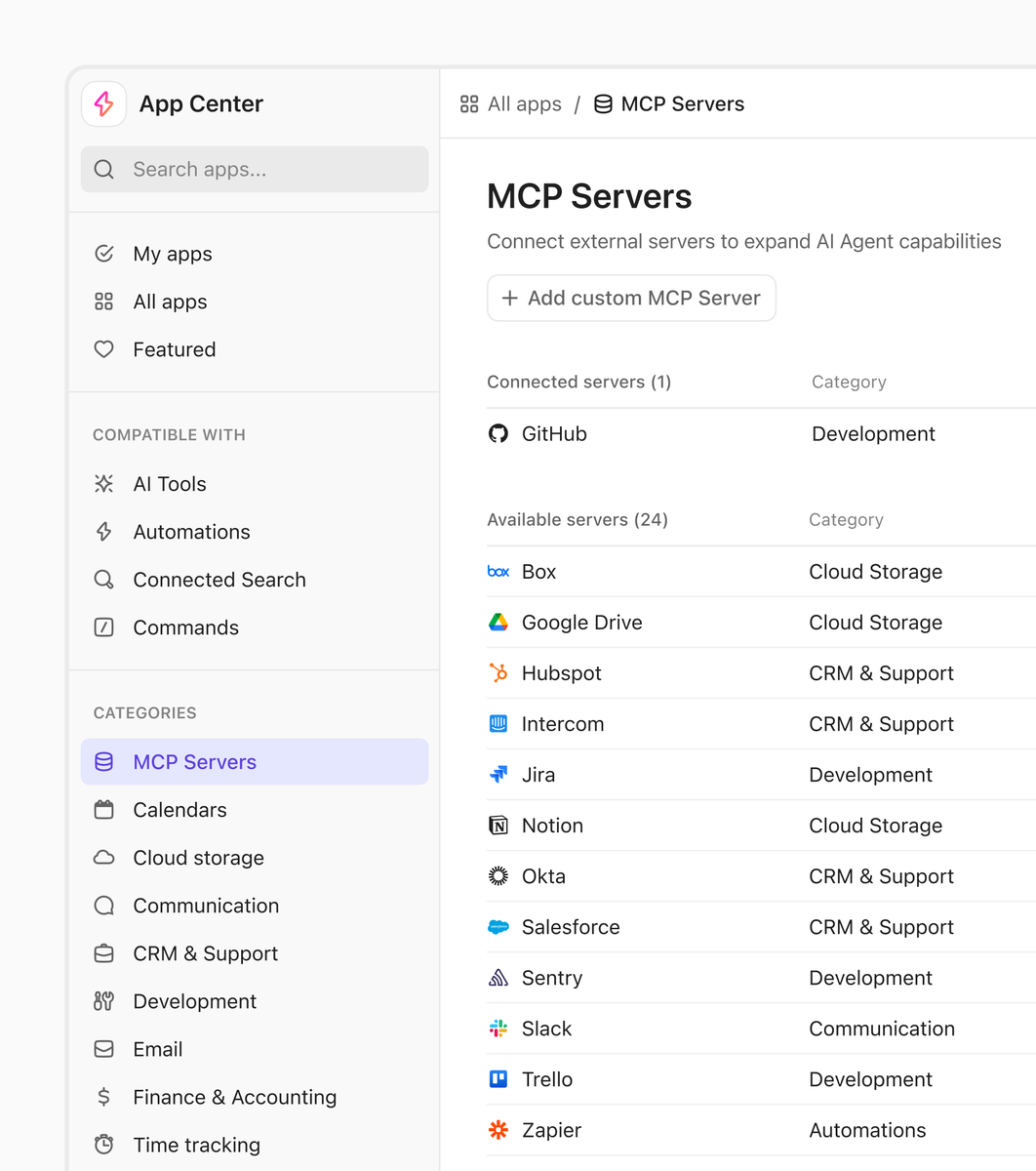Click GitHub's Development category cell
Image resolution: width=1036 pixels, height=1171 pixels.
[874, 434]
